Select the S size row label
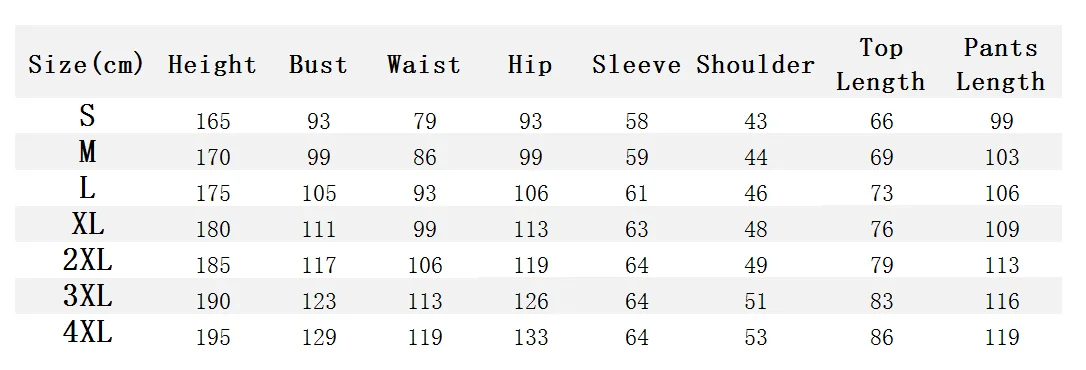This screenshot has width=1086, height=370. point(87,115)
